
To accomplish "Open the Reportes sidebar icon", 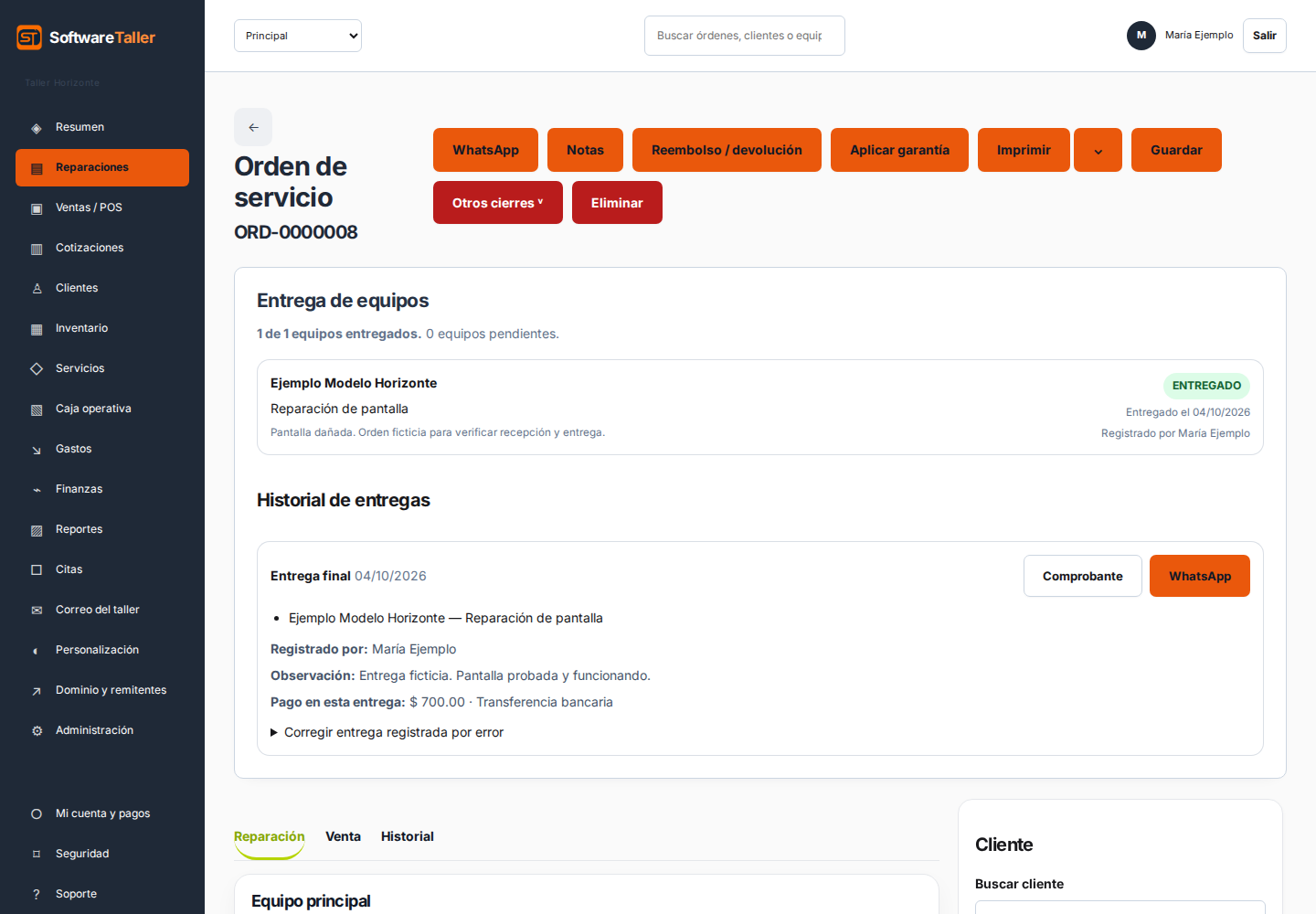I will coord(37,530).
